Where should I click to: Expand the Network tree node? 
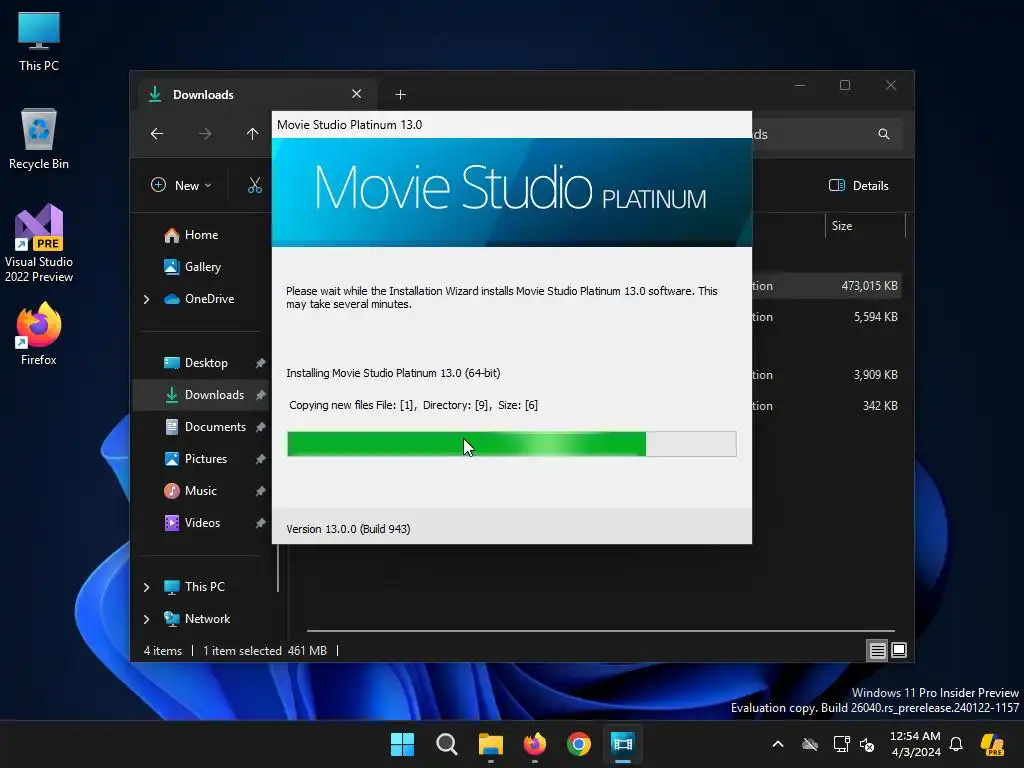[x=146, y=619]
